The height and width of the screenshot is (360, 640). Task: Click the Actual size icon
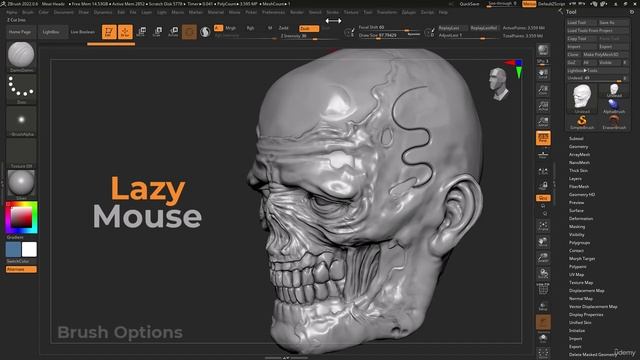543,106
